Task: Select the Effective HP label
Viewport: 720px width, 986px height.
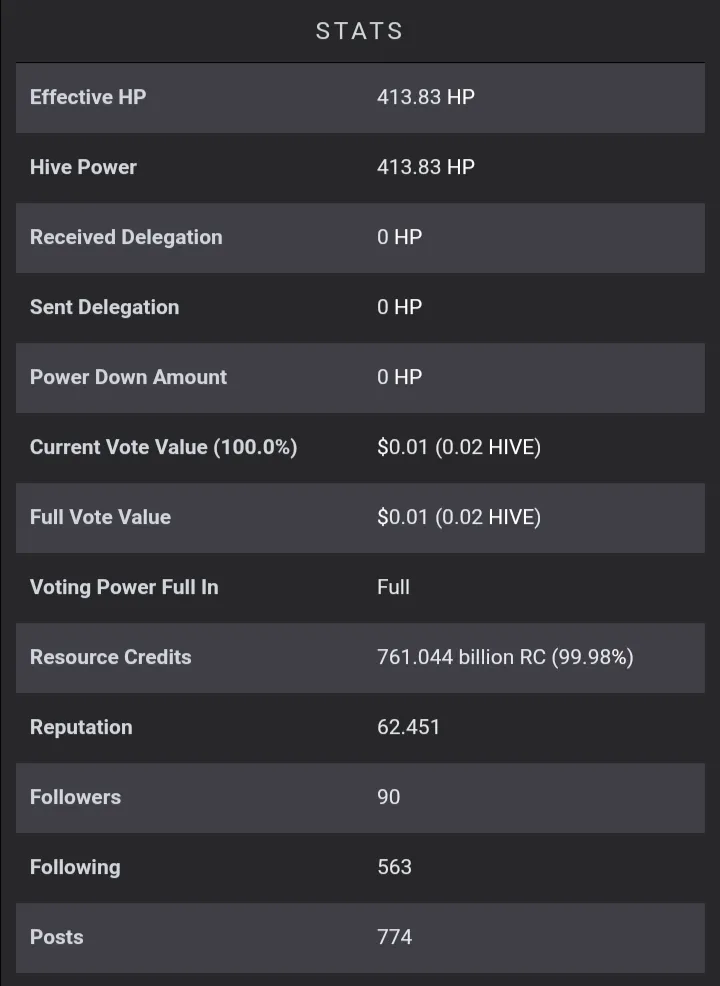Action: click(88, 97)
